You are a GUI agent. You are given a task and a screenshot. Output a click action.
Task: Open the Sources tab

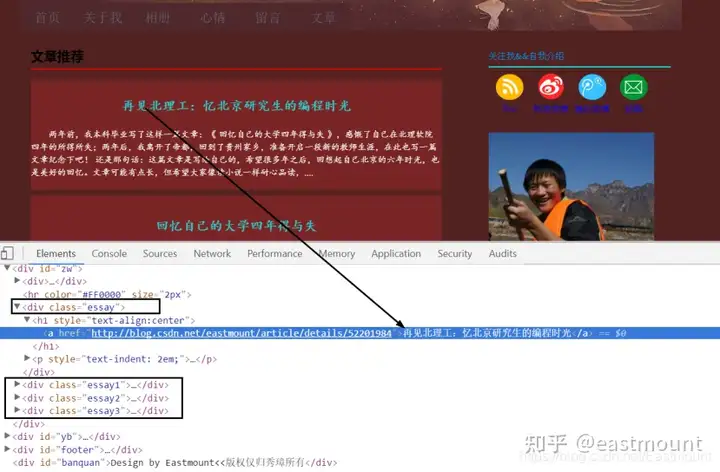160,253
